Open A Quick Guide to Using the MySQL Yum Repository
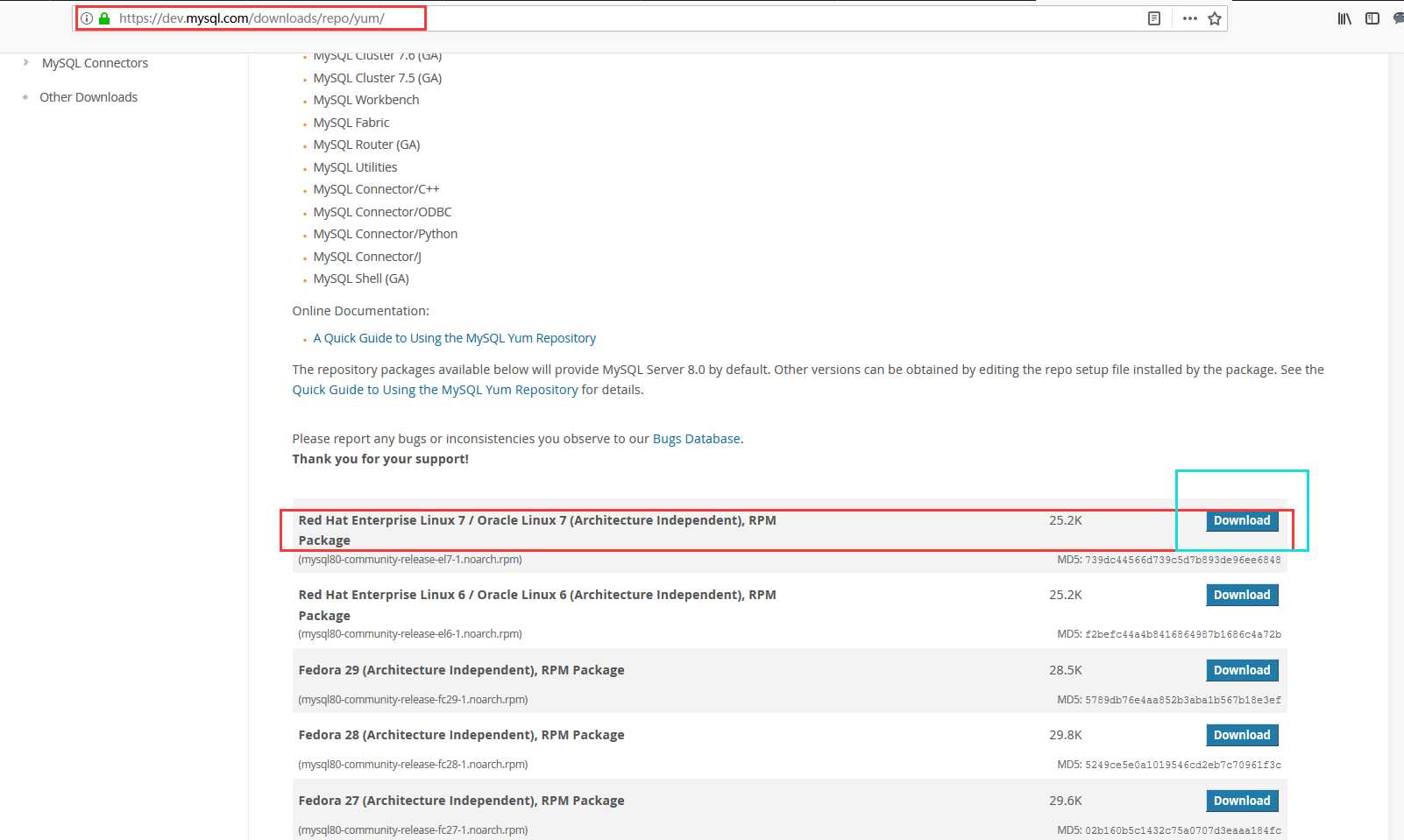 [x=454, y=338]
